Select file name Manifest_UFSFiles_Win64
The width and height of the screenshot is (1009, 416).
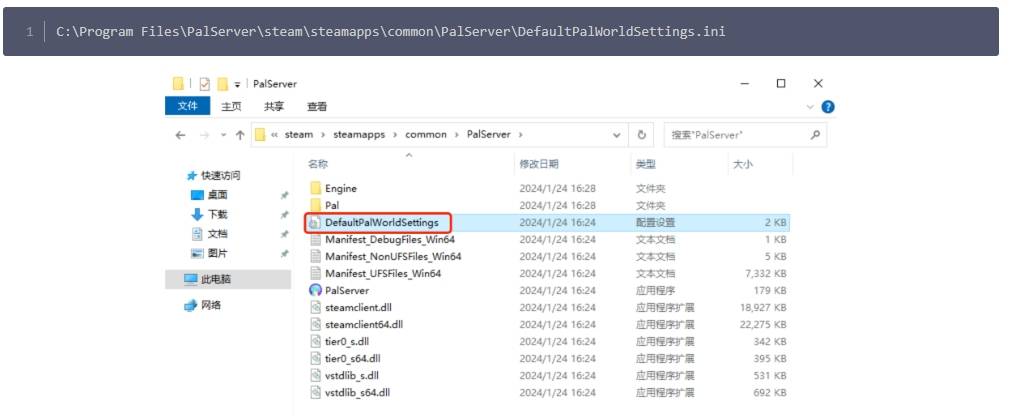(383, 273)
